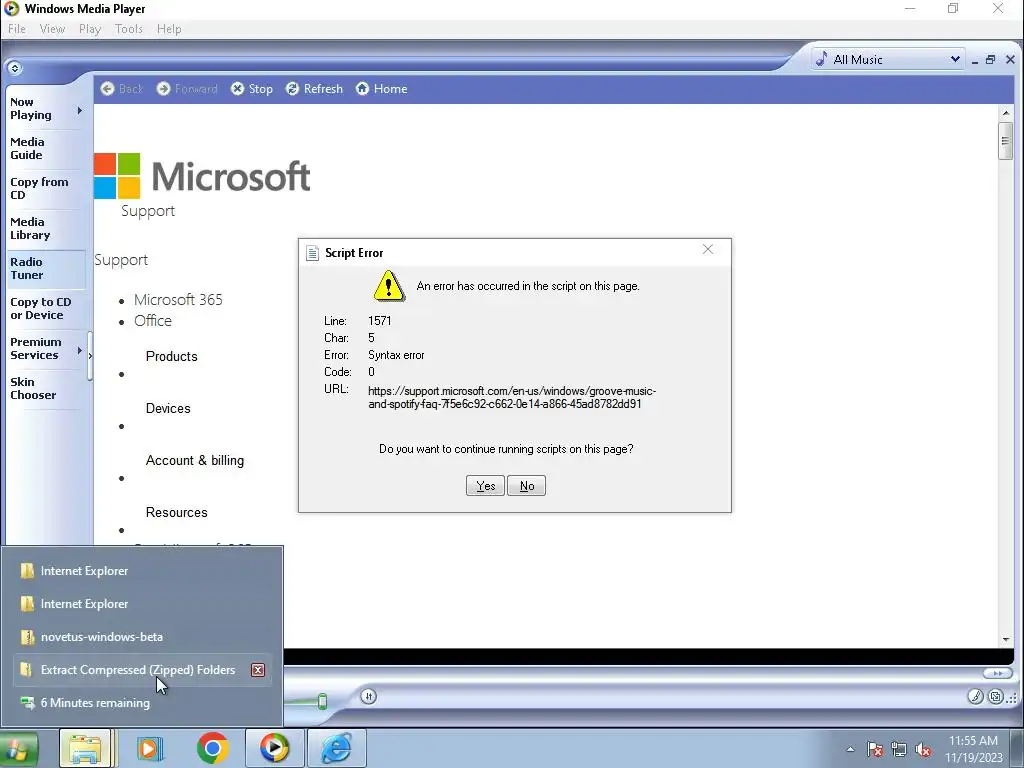
Task: Click the Microsoft logo on the page
Action: coord(202,176)
